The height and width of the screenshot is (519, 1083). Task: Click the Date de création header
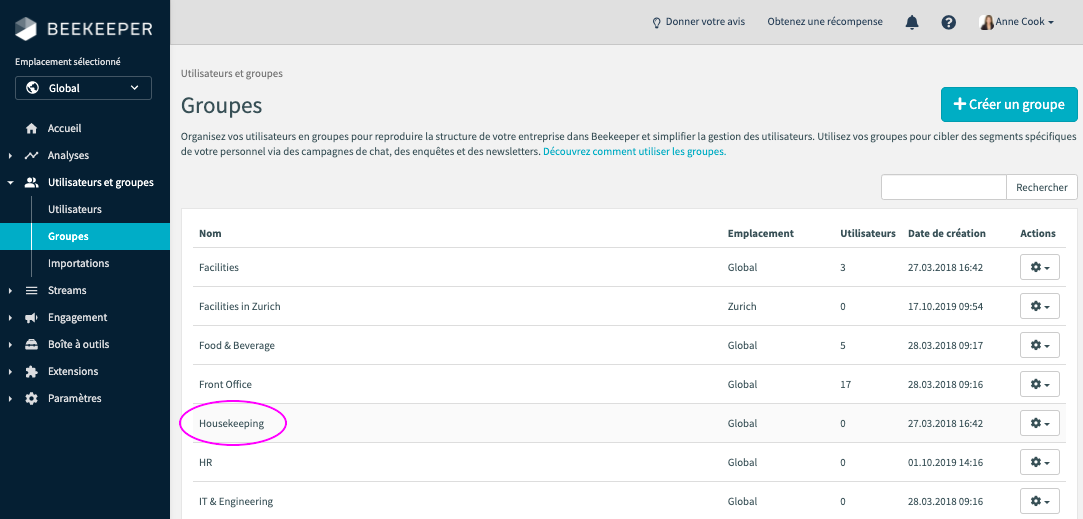(947, 234)
